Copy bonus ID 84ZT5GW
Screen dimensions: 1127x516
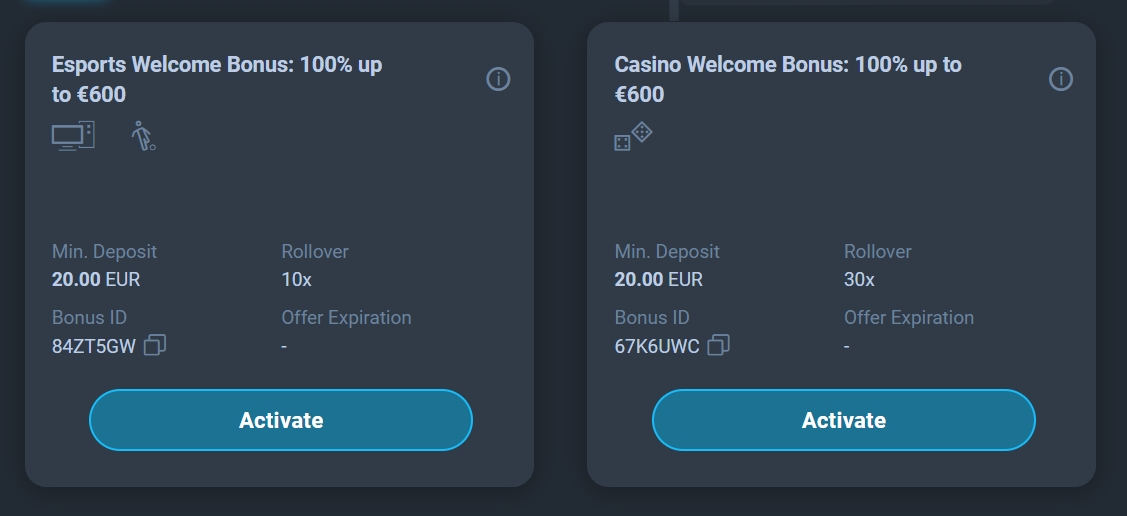155,346
